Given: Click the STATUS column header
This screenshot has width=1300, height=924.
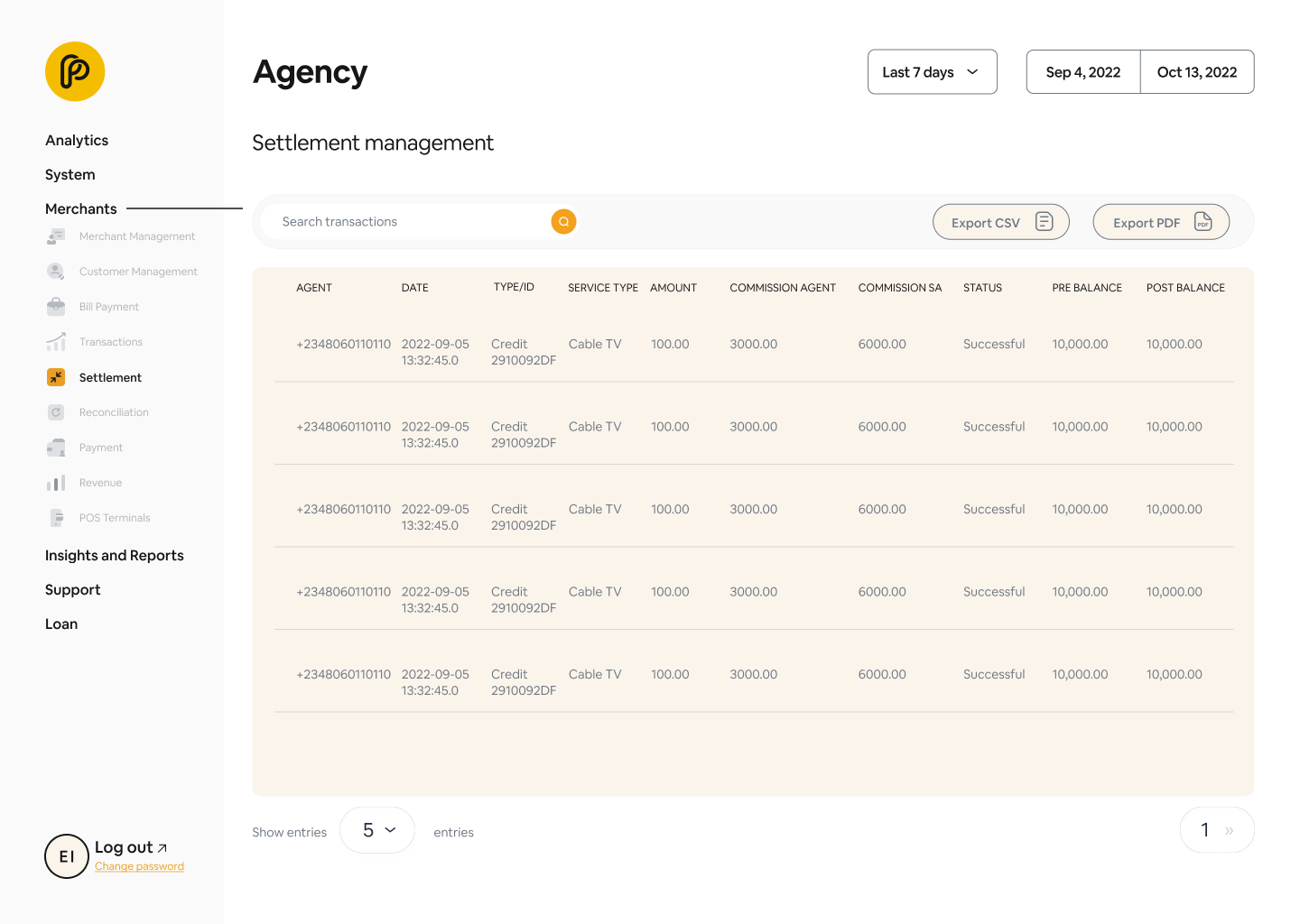Looking at the screenshot, I should [982, 288].
